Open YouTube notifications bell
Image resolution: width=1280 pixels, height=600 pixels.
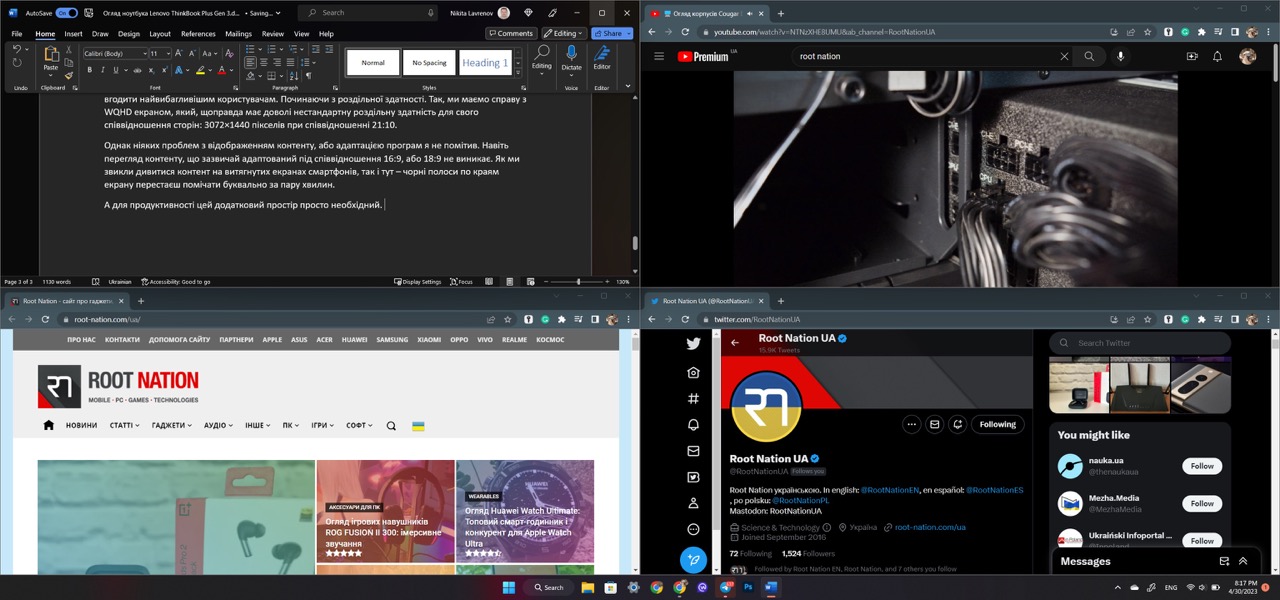coord(1217,57)
